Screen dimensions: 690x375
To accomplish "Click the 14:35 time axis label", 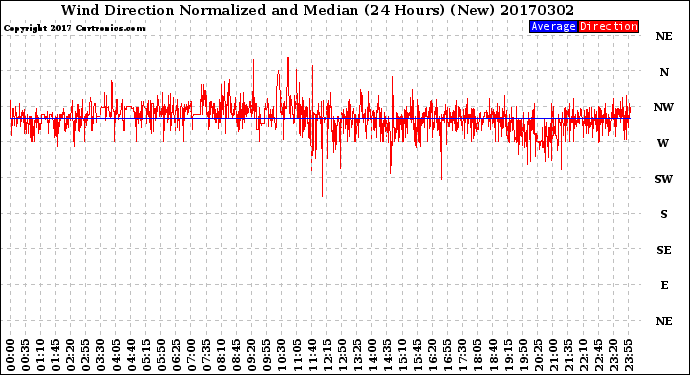I will [387, 355].
